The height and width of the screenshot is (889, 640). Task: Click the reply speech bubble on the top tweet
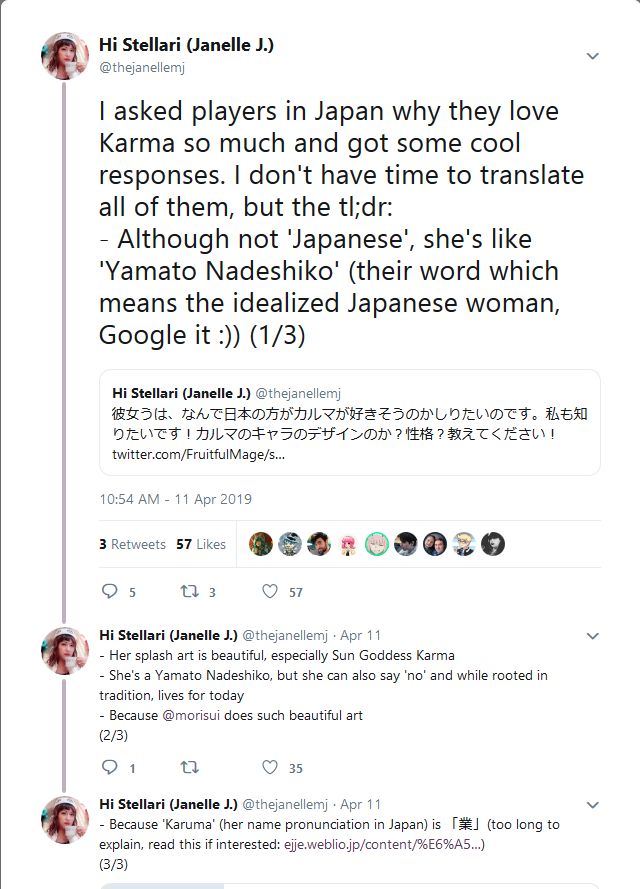point(110,591)
